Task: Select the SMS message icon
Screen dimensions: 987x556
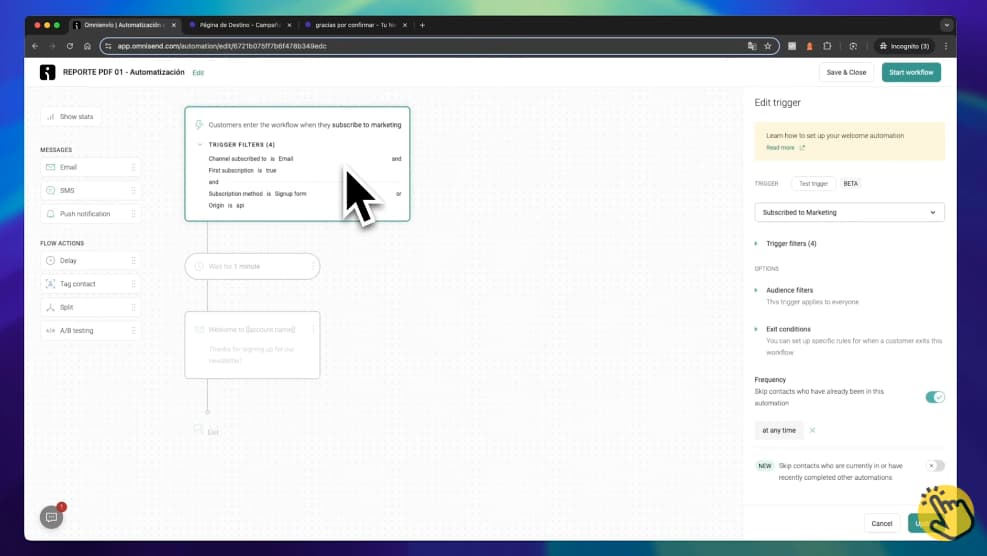Action: 50,190
